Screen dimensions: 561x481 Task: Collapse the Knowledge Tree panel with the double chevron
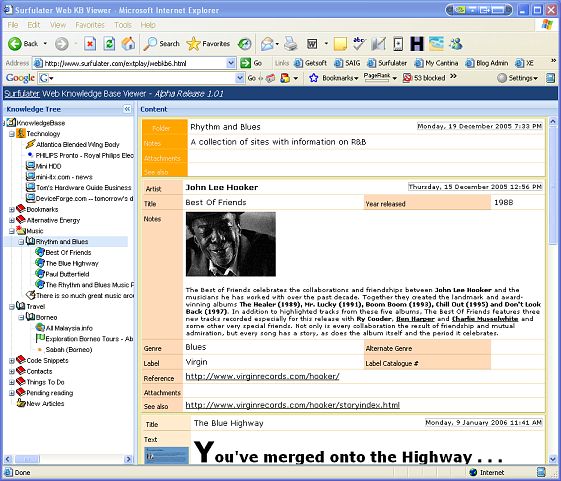point(127,109)
